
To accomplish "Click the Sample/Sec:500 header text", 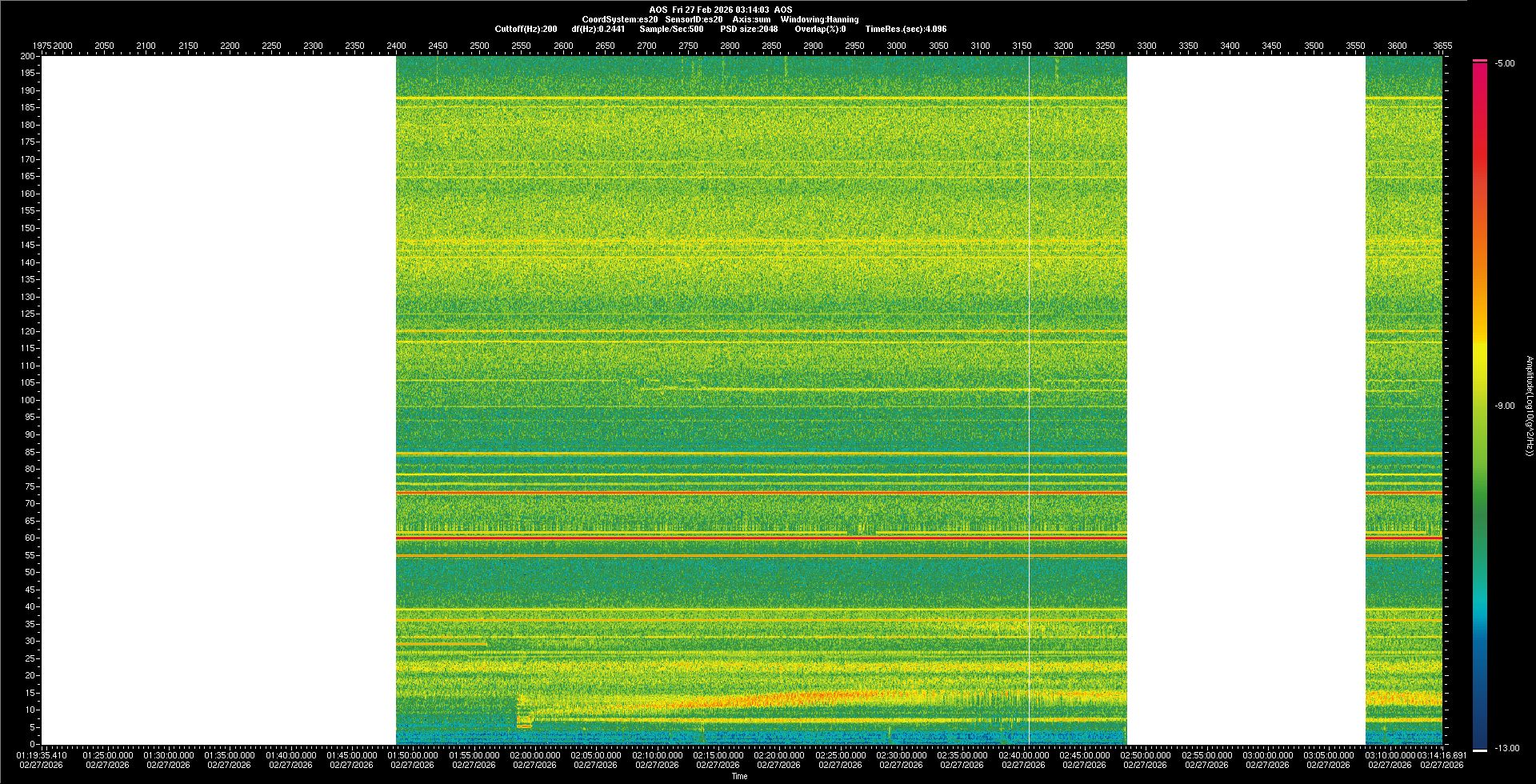I will coord(671,29).
